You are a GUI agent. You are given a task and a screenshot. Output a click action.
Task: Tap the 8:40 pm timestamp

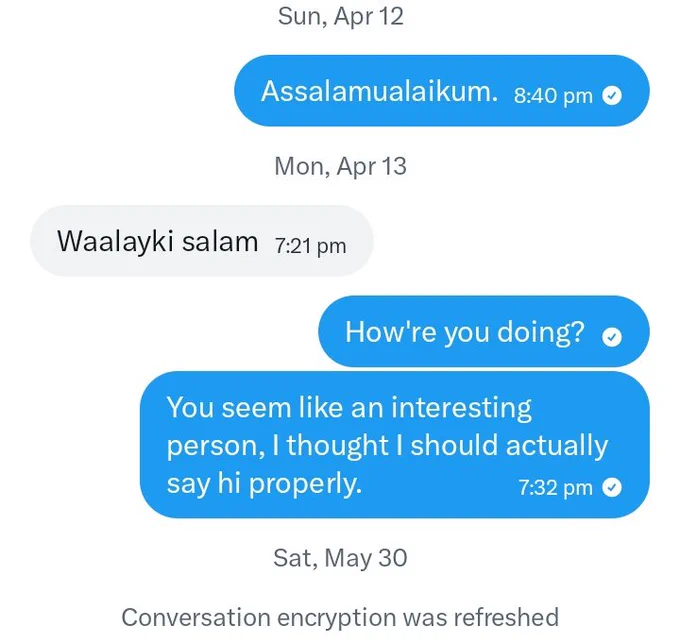click(553, 95)
